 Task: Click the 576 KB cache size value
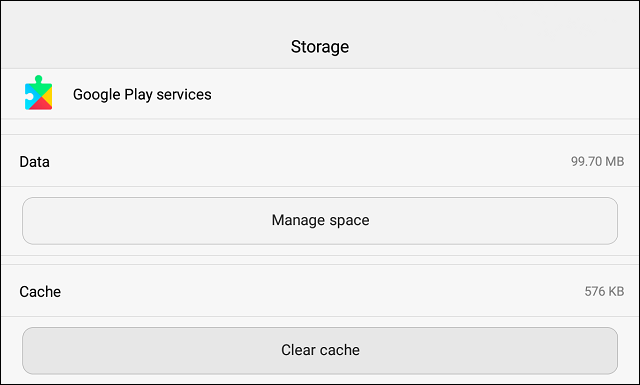click(x=604, y=292)
